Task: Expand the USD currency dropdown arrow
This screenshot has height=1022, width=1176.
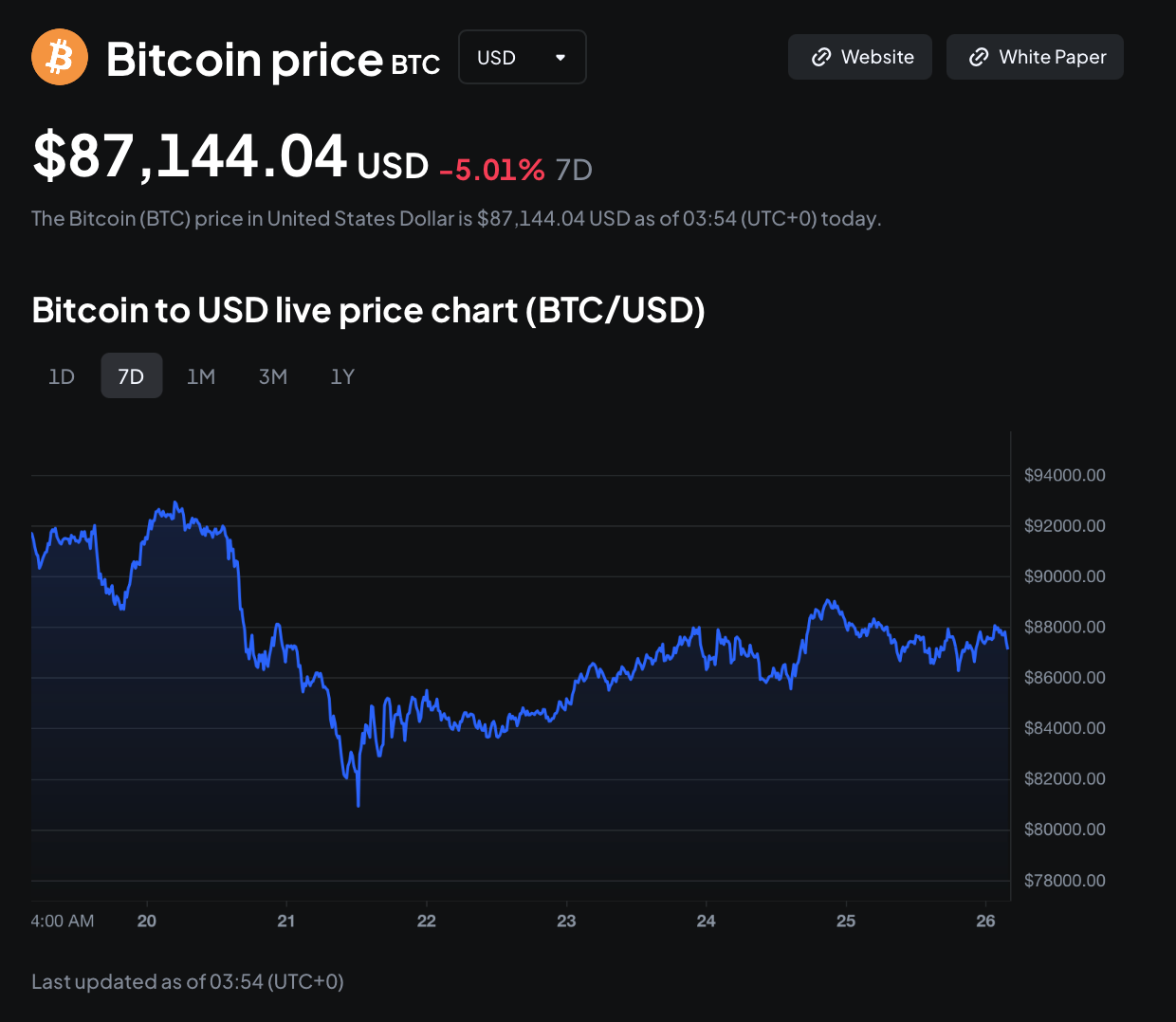Action: pyautogui.click(x=560, y=58)
